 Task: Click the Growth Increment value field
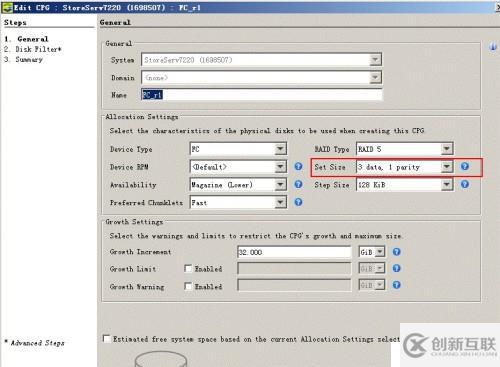(294, 252)
